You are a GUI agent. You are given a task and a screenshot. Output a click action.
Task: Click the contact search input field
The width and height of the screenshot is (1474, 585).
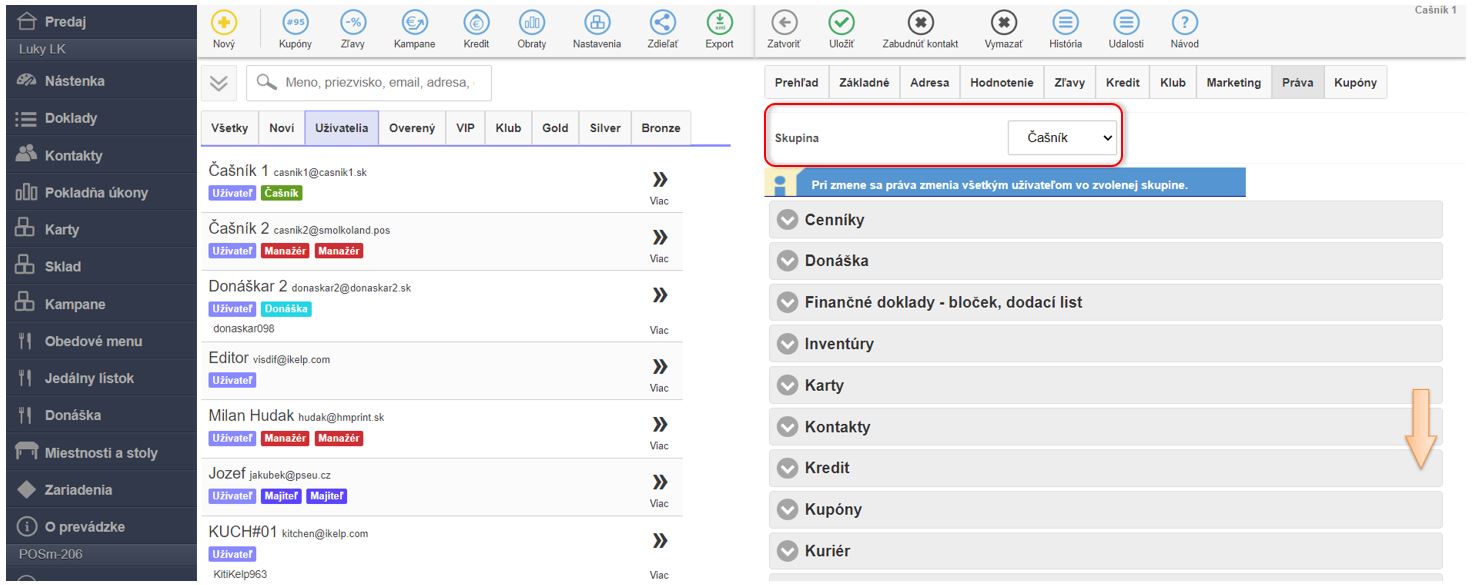380,83
